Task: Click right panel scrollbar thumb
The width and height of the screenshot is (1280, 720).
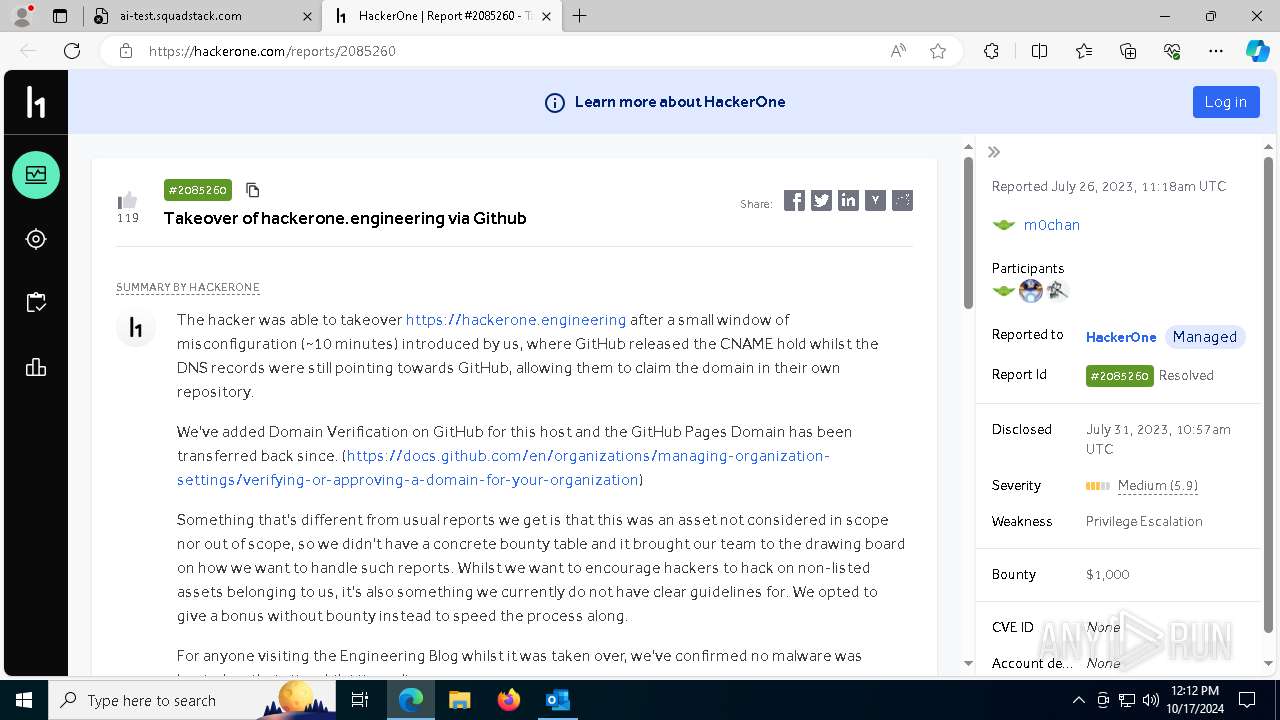Action: click(1268, 395)
